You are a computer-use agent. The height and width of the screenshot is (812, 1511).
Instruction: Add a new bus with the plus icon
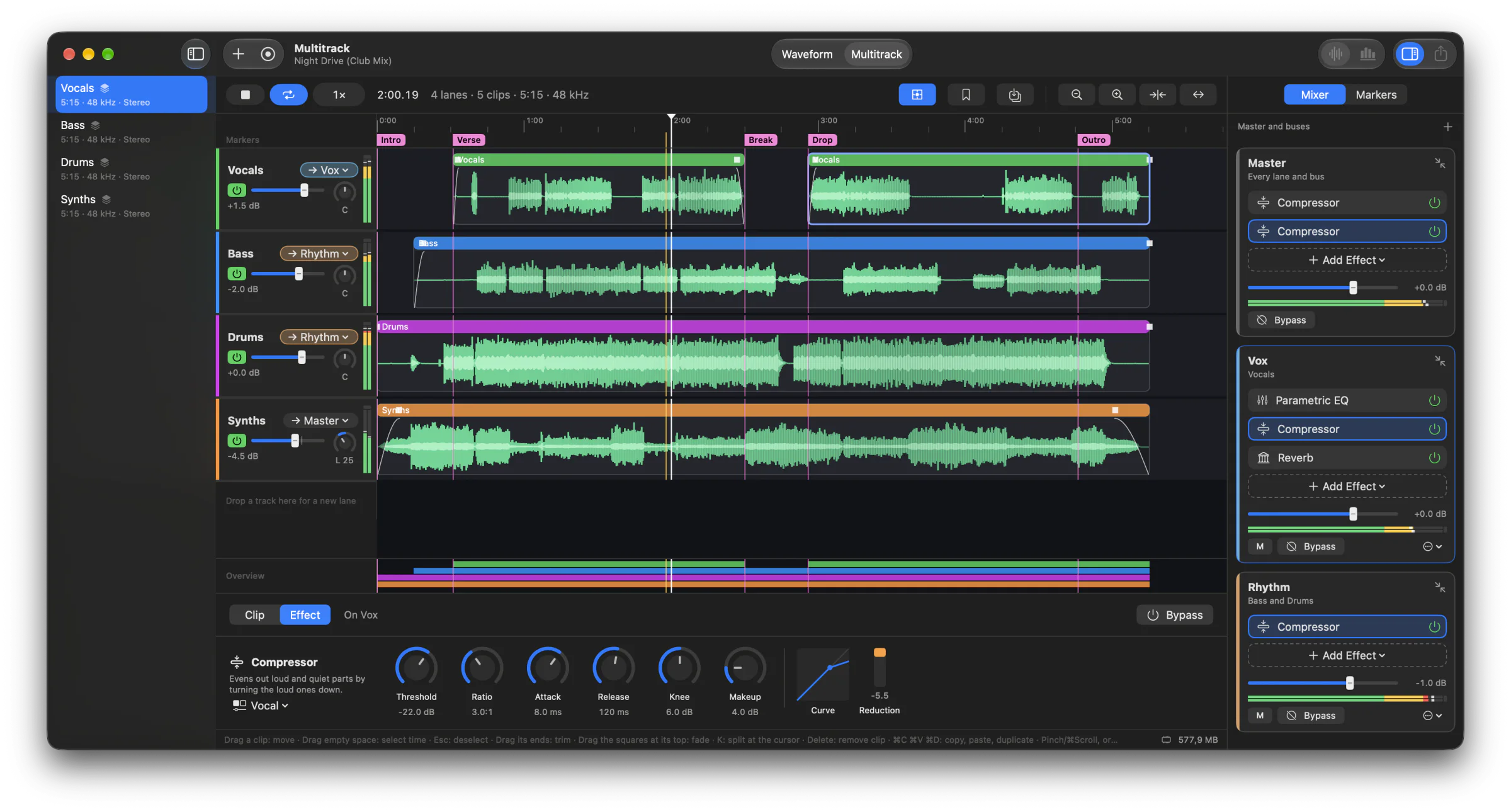[x=1447, y=127]
